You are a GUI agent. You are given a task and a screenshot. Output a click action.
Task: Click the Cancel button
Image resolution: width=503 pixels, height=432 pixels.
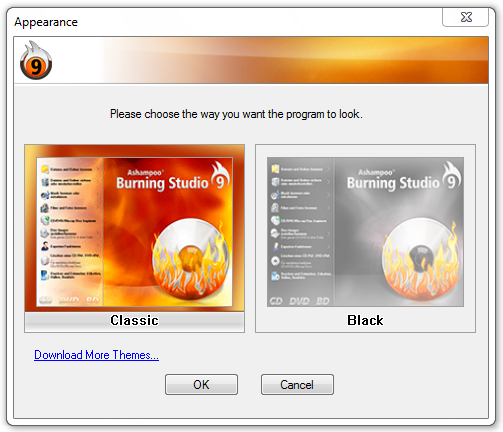pyautogui.click(x=297, y=385)
